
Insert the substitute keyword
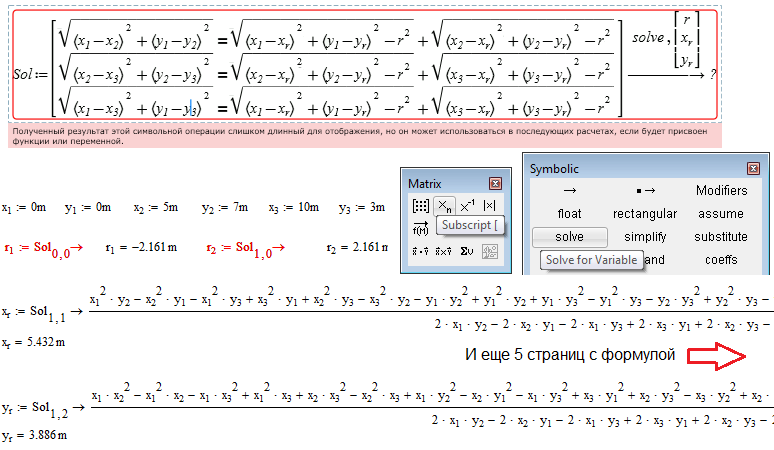pyautogui.click(x=721, y=237)
